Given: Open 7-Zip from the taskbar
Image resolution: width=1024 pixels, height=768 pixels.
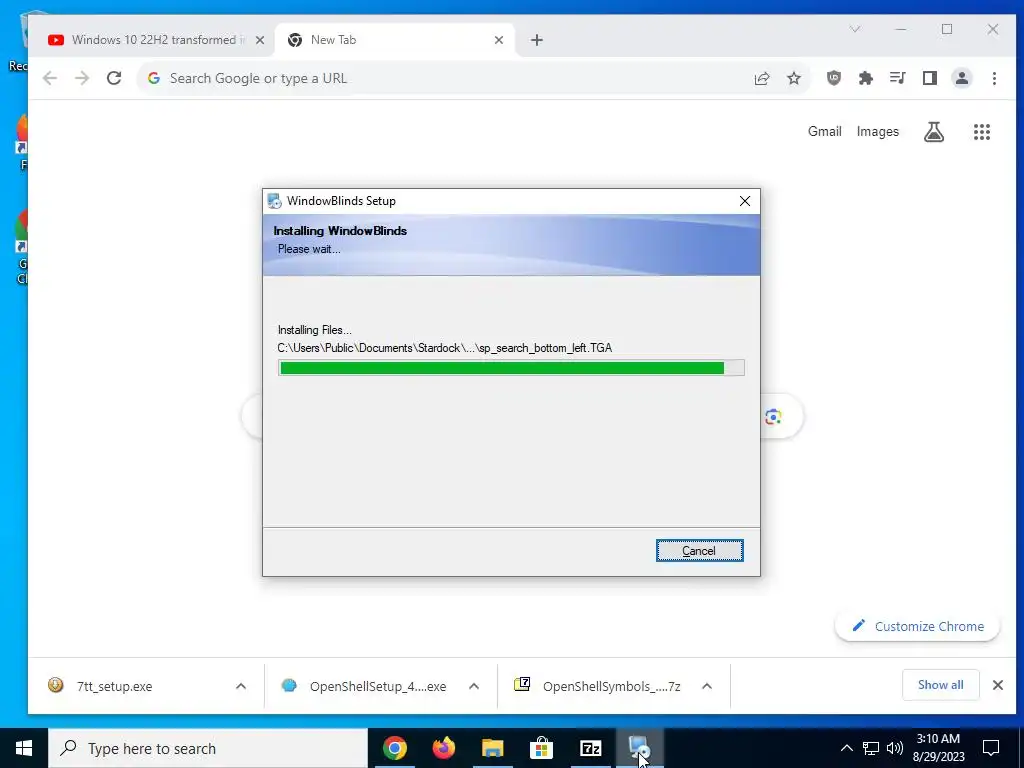Looking at the screenshot, I should click(590, 748).
